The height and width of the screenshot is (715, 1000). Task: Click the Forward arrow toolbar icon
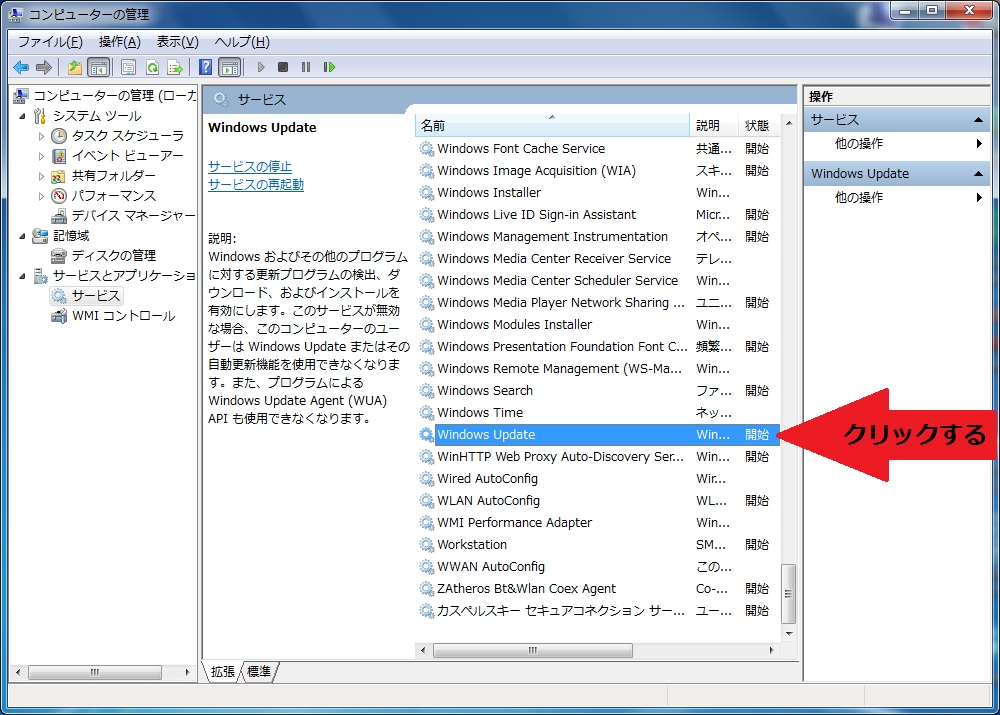[x=43, y=67]
